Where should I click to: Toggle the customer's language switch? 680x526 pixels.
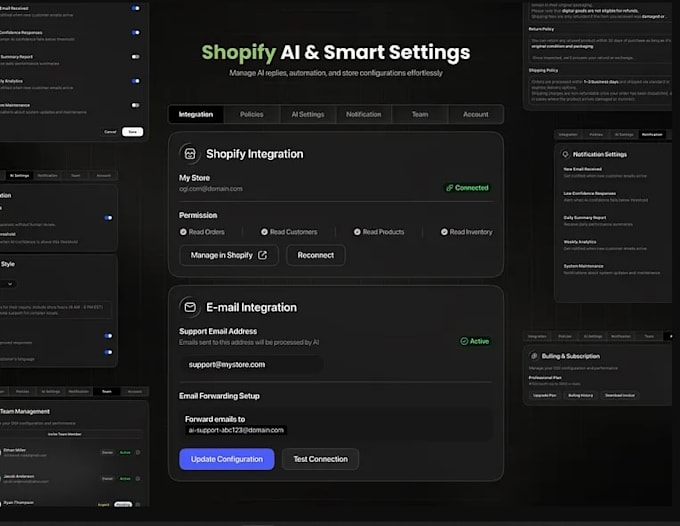coord(108,352)
